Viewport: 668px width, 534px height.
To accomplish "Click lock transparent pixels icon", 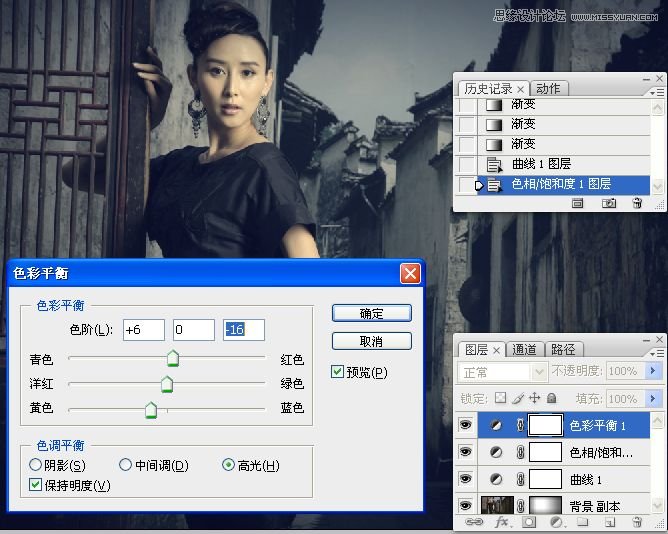I will pyautogui.click(x=501, y=398).
